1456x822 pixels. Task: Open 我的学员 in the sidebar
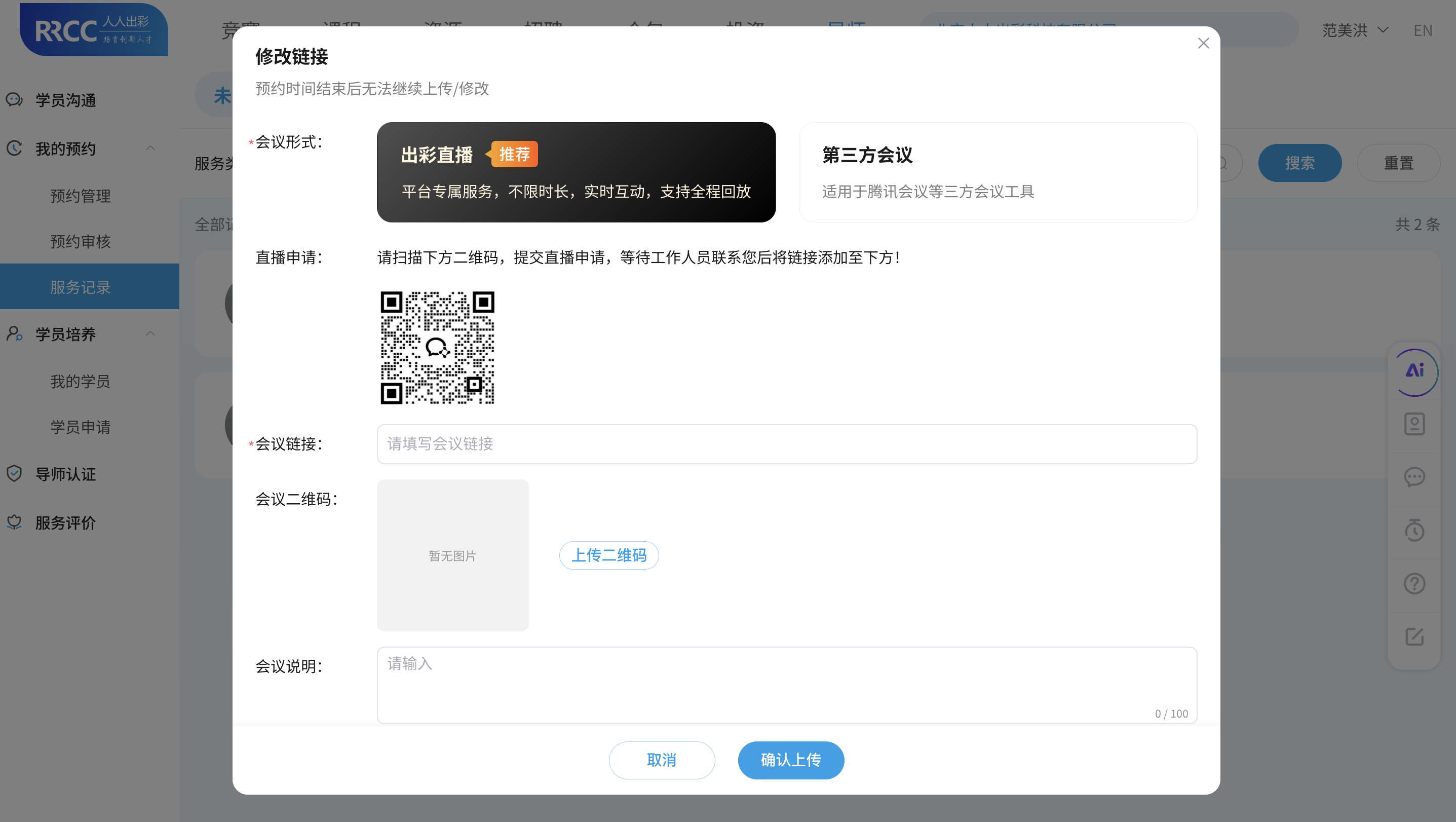coord(80,382)
